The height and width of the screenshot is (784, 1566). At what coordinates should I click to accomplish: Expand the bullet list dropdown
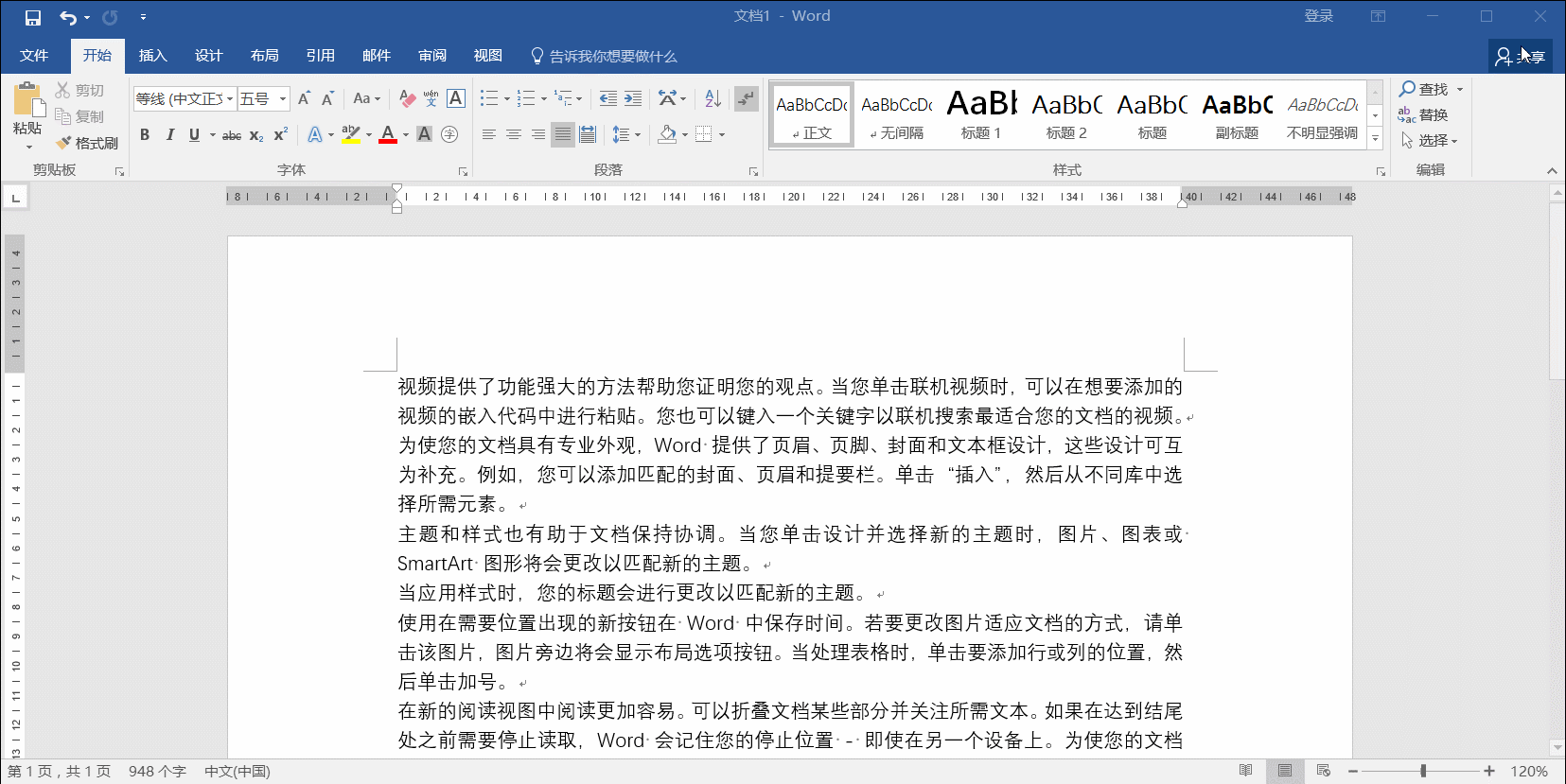507,98
